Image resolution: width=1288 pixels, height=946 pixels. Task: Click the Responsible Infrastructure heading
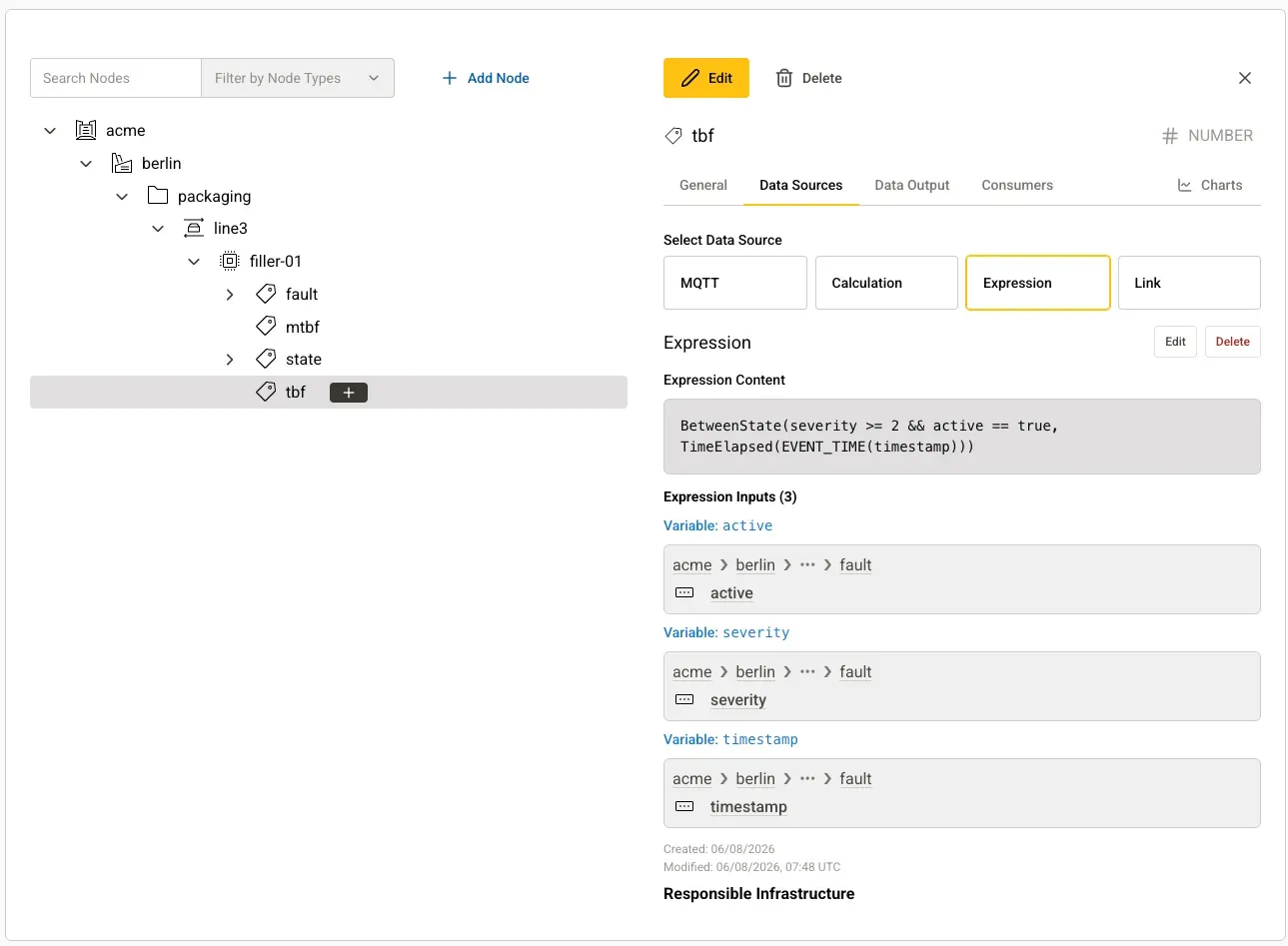pos(758,894)
